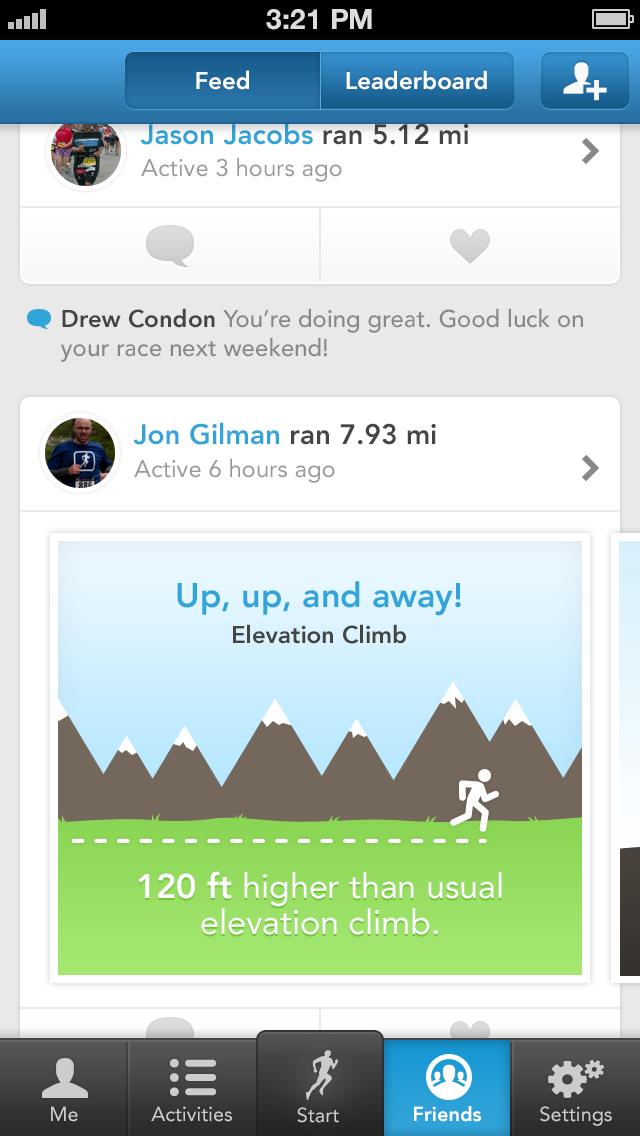The height and width of the screenshot is (1136, 640).
Task: Tap Drew Condon's comment speech bubble icon
Action: (x=39, y=320)
